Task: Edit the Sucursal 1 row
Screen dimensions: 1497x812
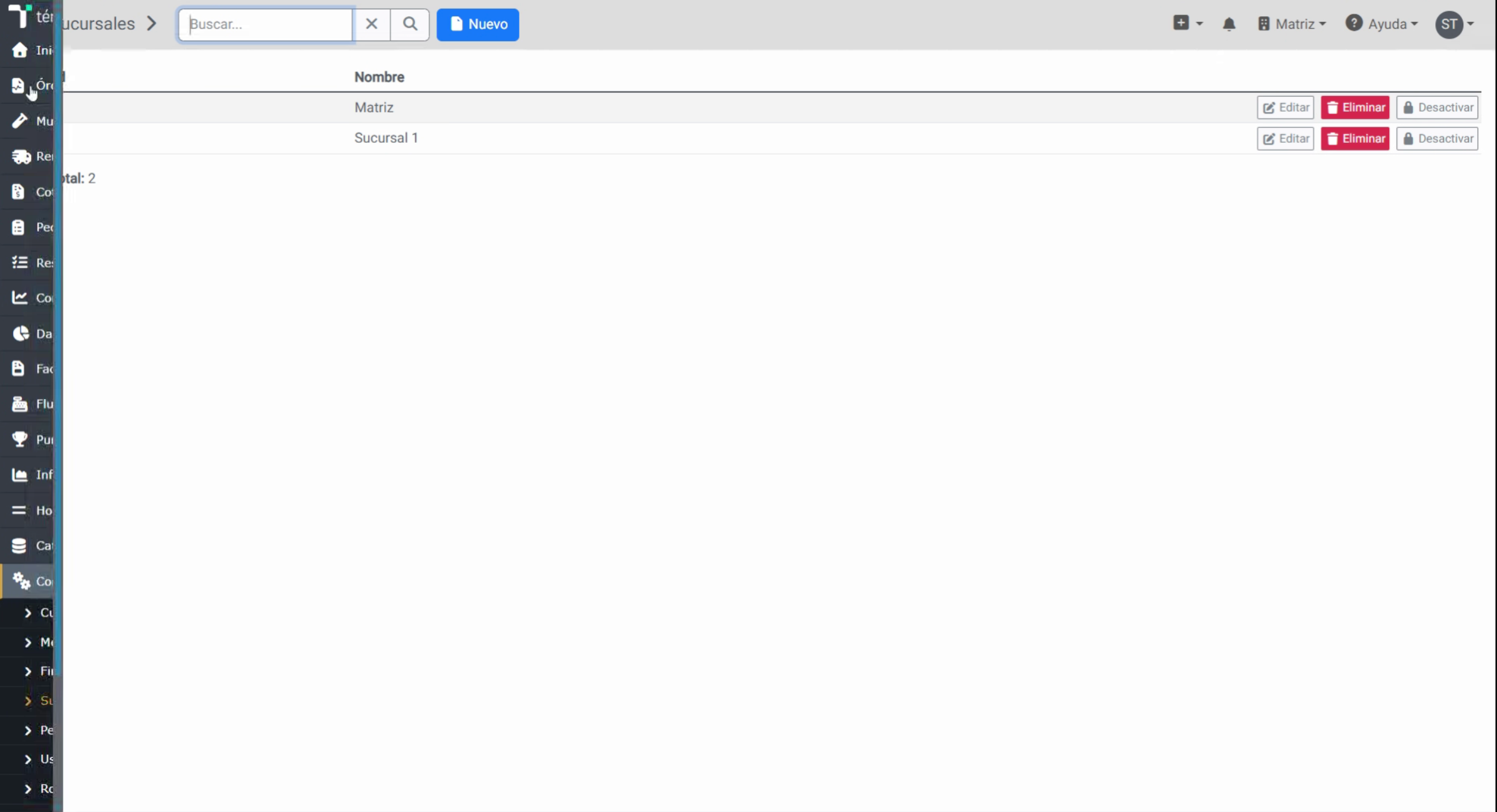Action: point(1285,138)
